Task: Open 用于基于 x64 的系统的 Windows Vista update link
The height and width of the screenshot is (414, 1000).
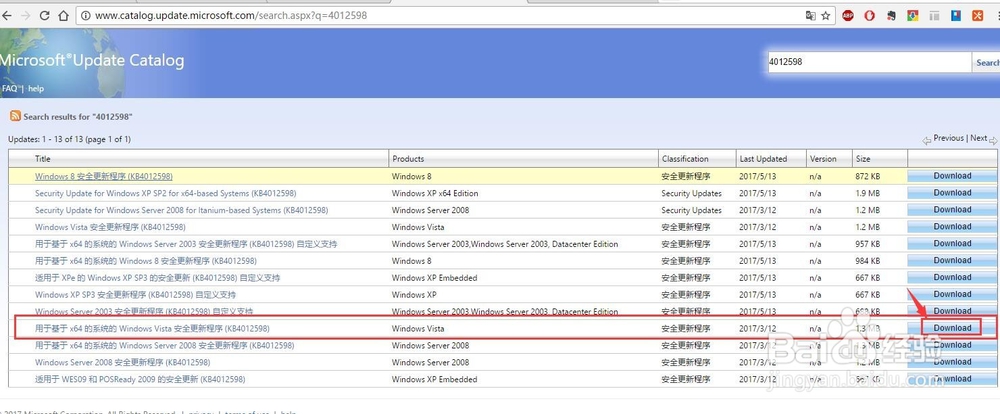Action: point(152,329)
